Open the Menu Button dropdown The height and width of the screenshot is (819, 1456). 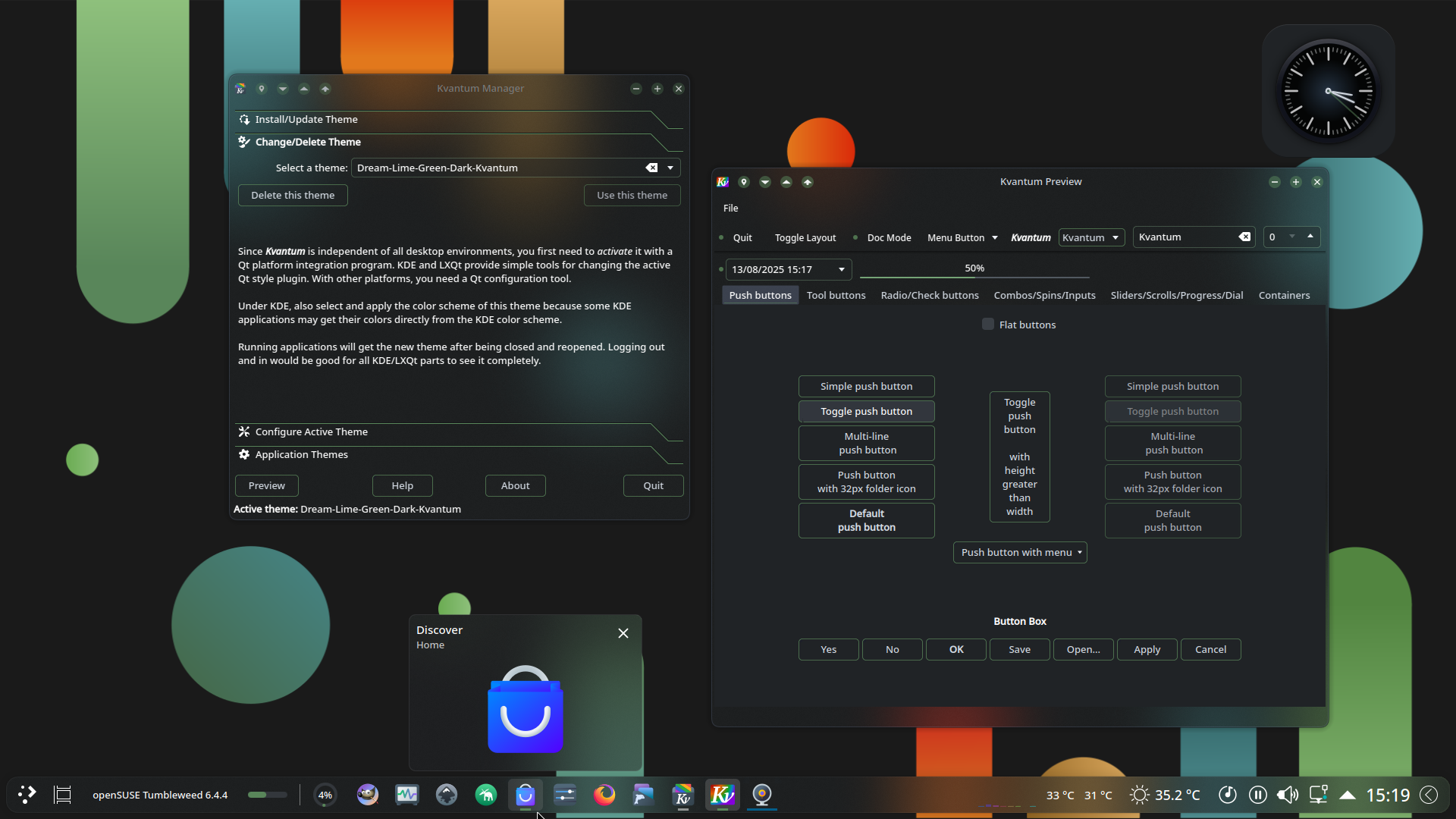tap(962, 237)
